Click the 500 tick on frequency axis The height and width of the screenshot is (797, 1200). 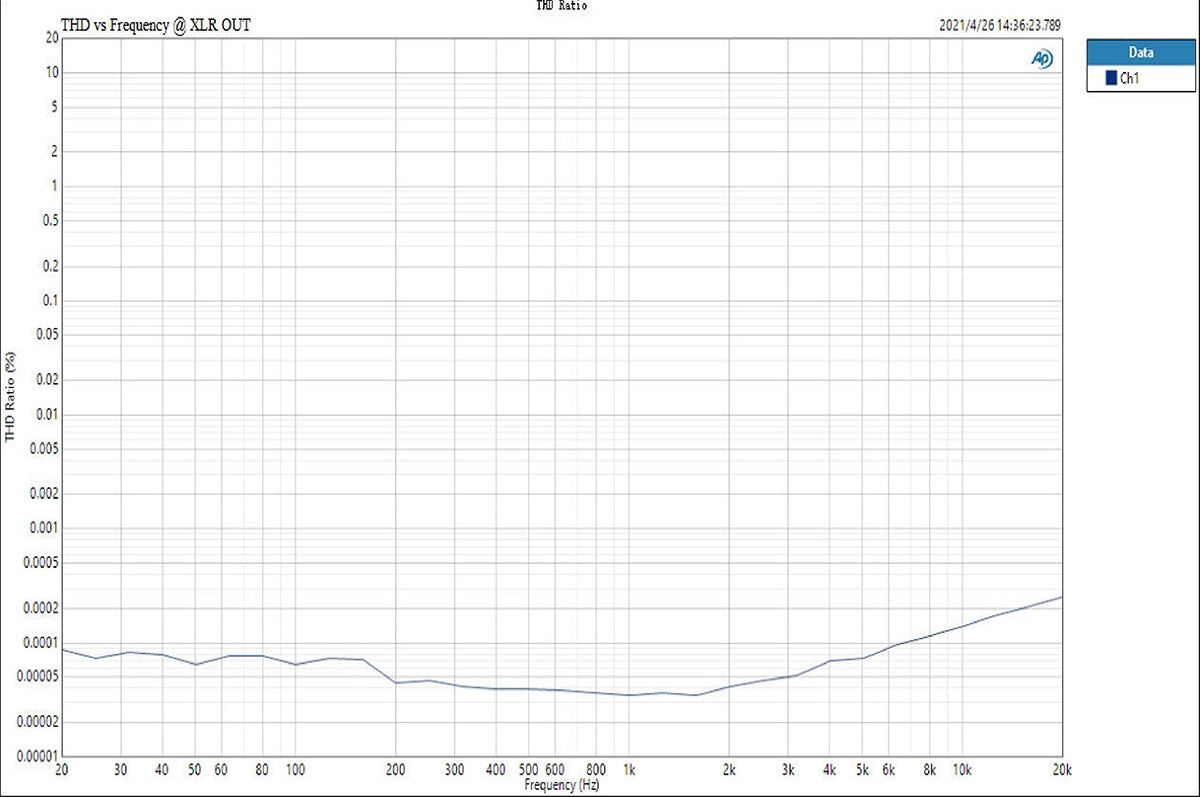click(528, 770)
